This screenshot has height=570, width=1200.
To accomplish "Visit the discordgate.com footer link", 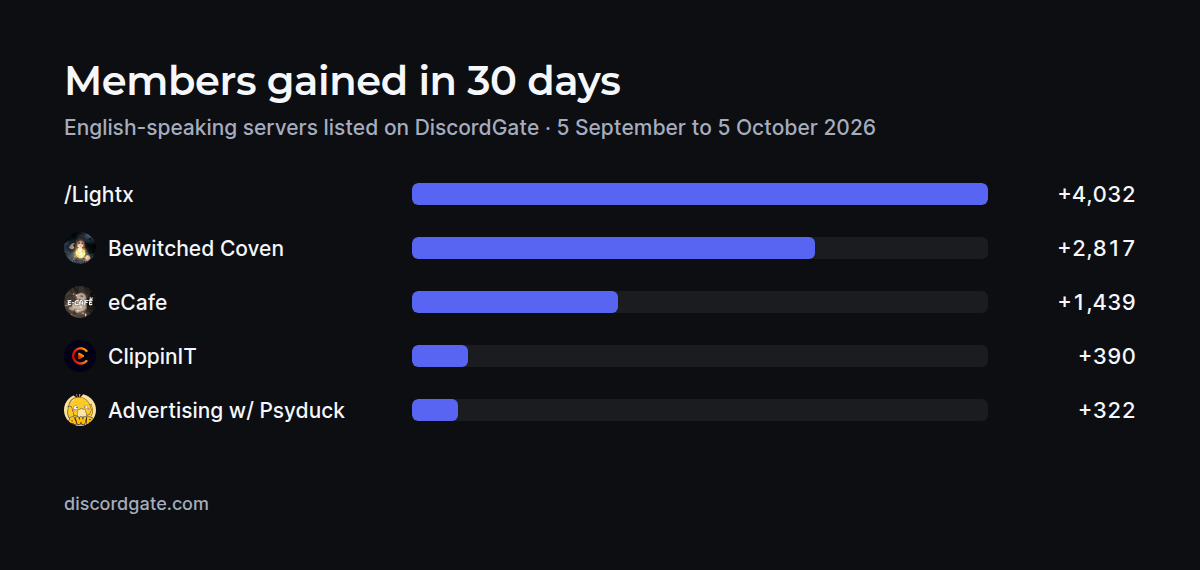I will (x=136, y=504).
